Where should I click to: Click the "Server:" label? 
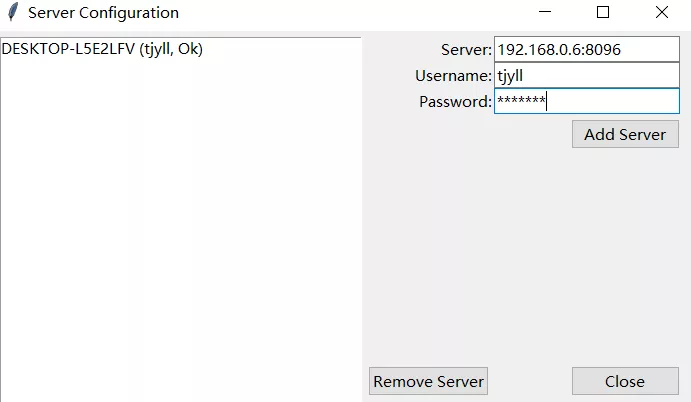pos(466,50)
